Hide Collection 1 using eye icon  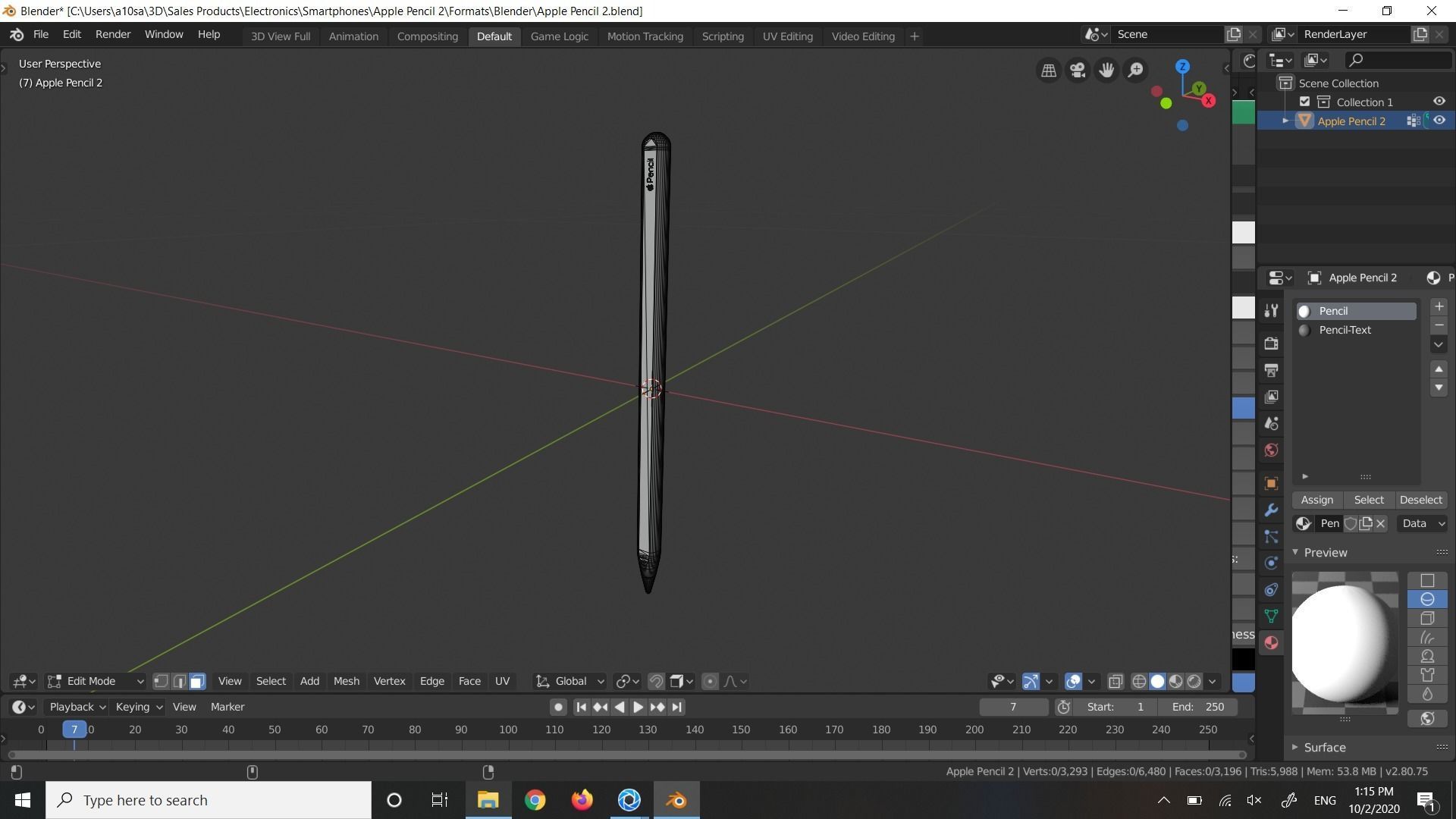(x=1439, y=102)
